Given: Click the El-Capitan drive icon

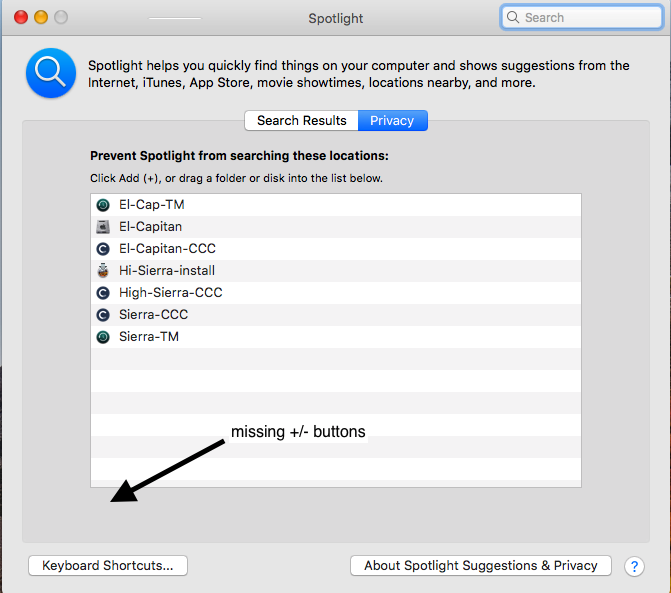Looking at the screenshot, I should tap(103, 227).
